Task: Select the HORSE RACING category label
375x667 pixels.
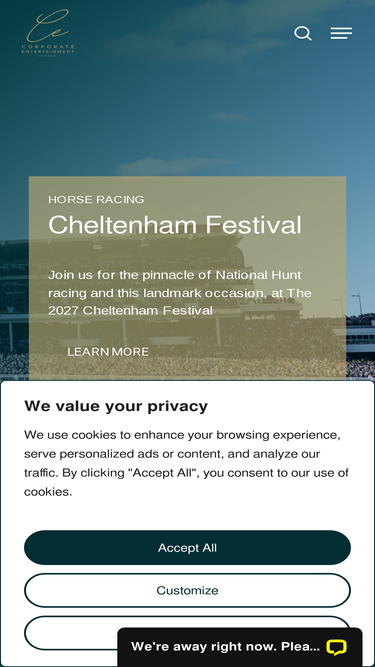Action: tap(96, 200)
